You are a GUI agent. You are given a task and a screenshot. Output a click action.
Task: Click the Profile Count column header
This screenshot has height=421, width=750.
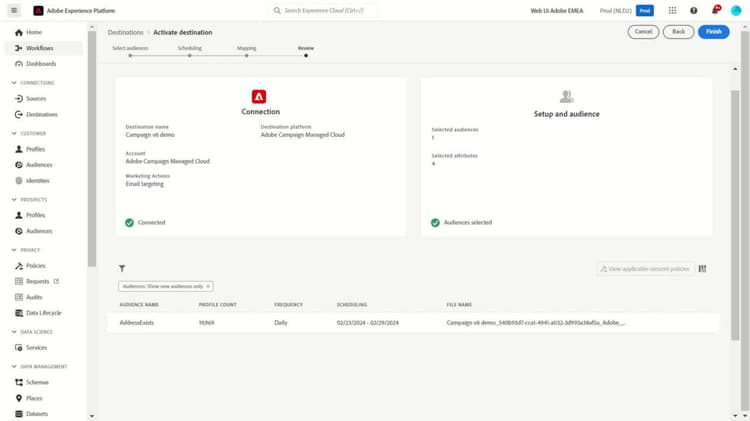point(218,305)
